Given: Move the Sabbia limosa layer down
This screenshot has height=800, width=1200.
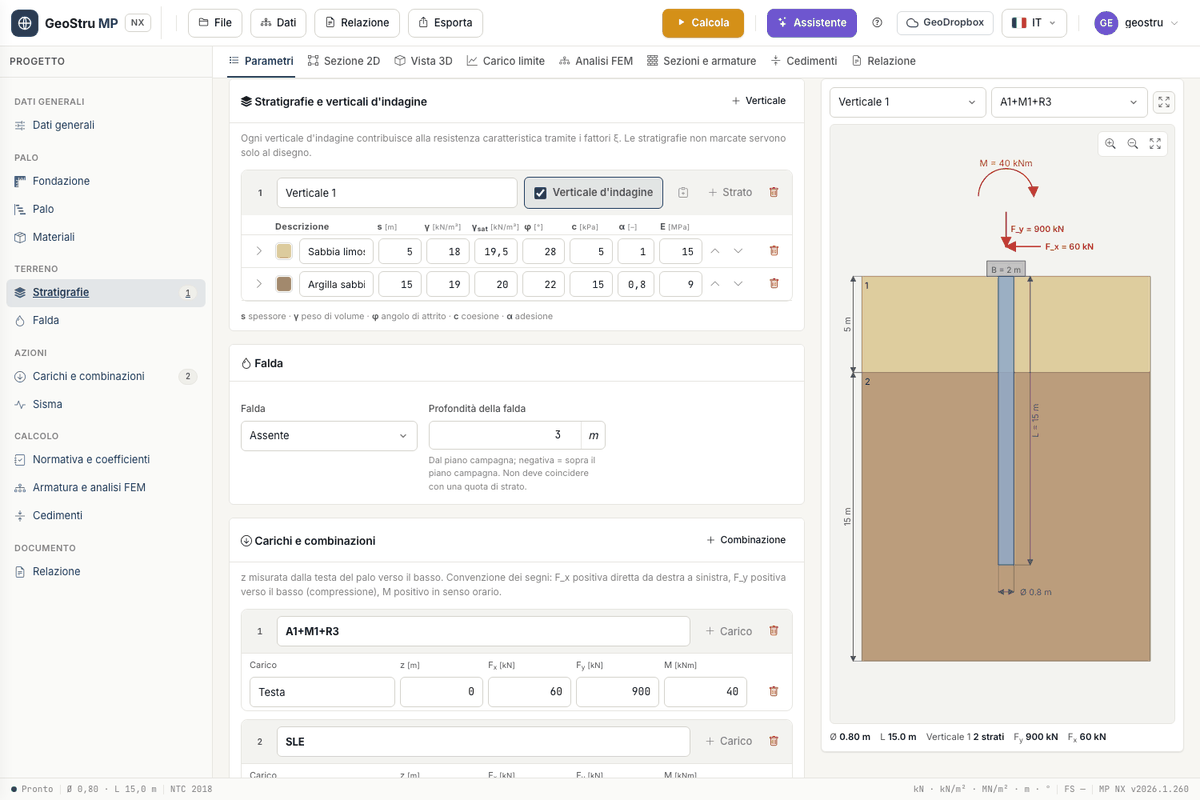Looking at the screenshot, I should tap(738, 251).
